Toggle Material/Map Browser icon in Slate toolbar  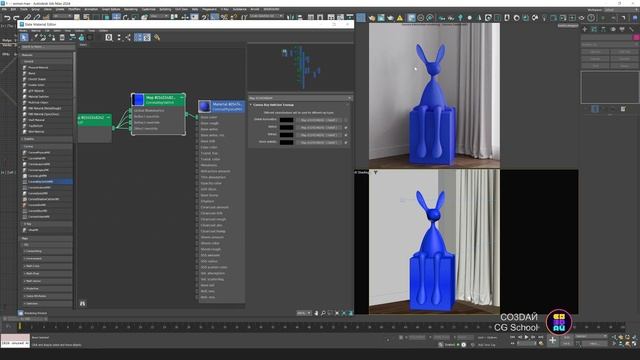click(138, 38)
